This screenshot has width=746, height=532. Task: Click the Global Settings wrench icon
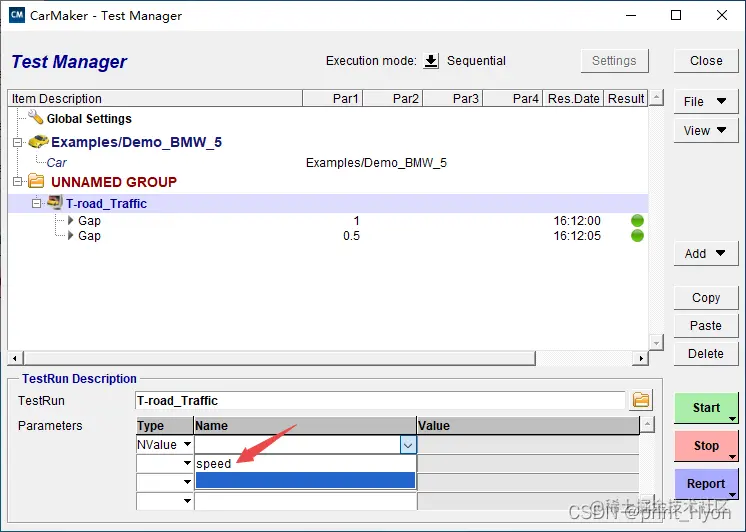coord(35,117)
